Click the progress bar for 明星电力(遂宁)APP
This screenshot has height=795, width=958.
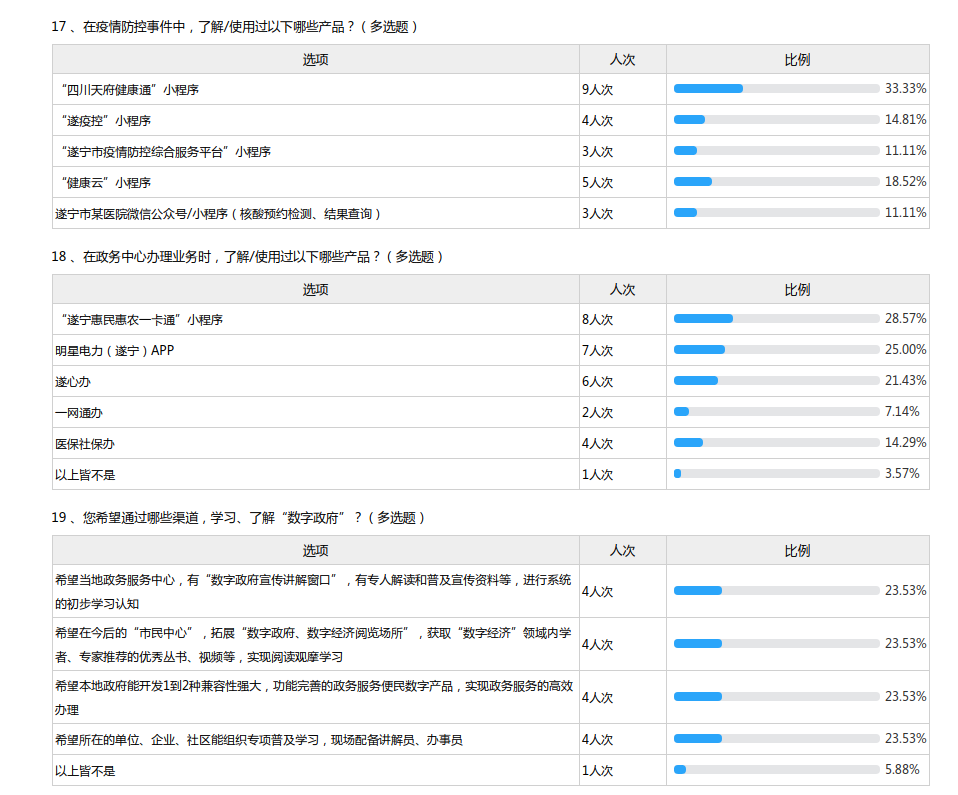pyautogui.click(x=776, y=350)
